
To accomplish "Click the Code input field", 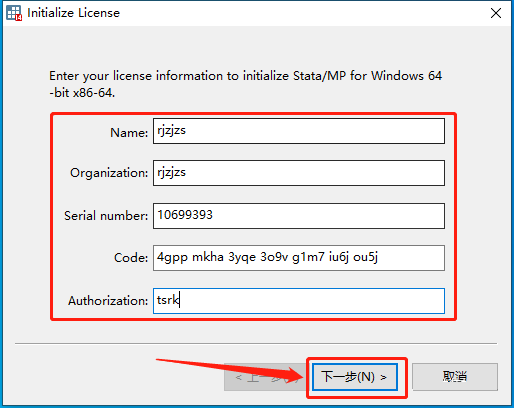I will click(299, 258).
